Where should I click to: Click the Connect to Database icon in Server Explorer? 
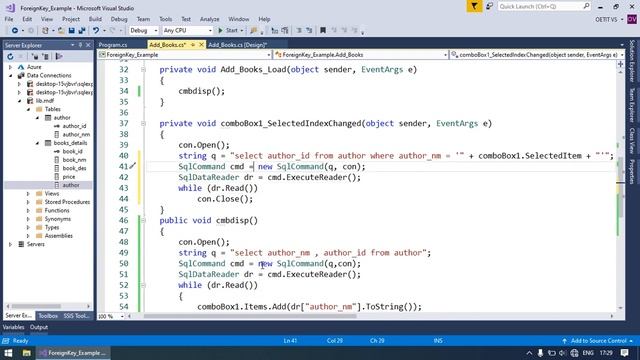[x=35, y=56]
